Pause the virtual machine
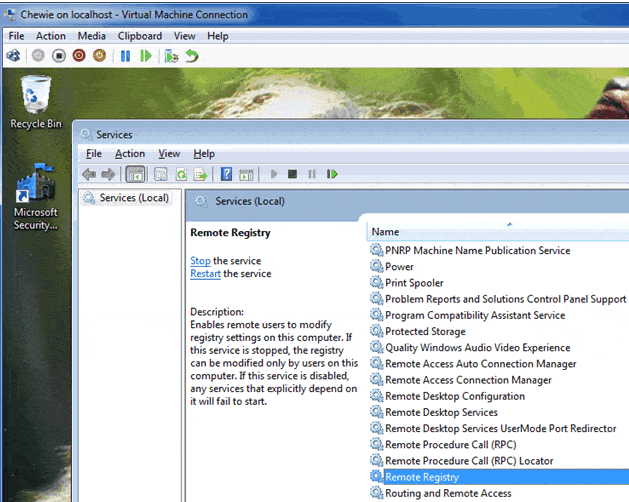The image size is (629, 502). pos(126,56)
